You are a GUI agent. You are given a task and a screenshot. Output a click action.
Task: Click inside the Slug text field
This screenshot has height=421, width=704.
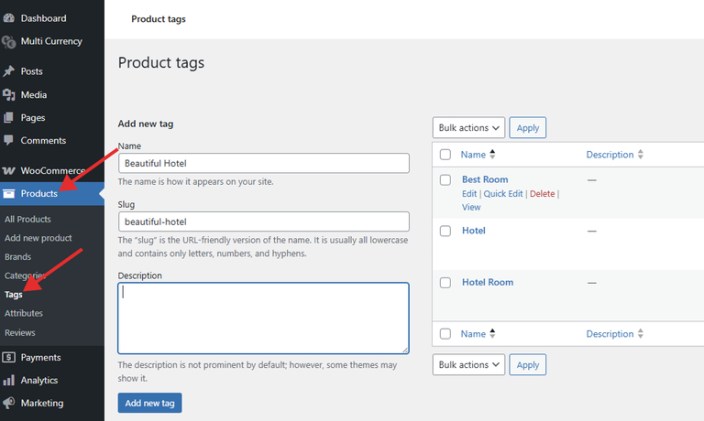coord(263,221)
